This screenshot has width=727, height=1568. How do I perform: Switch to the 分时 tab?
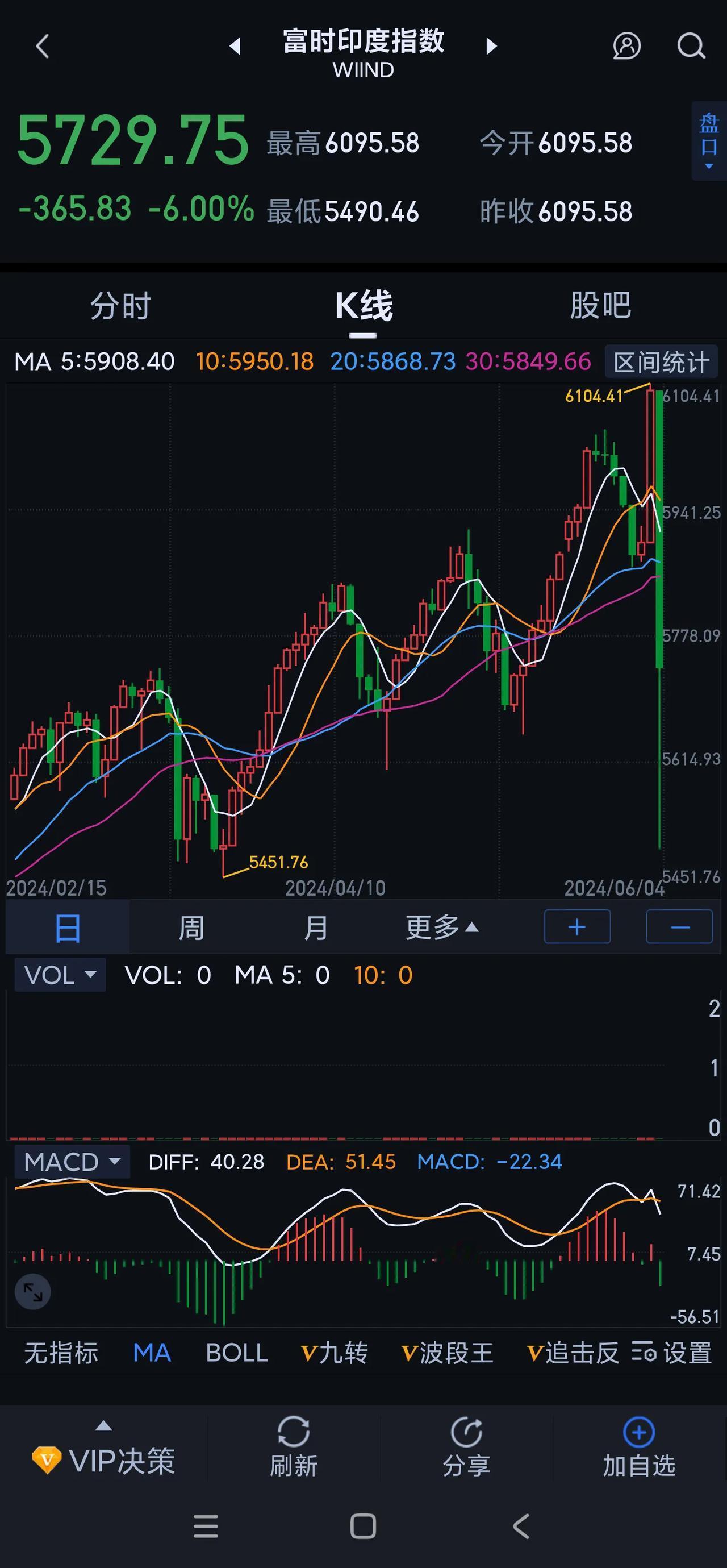120,306
